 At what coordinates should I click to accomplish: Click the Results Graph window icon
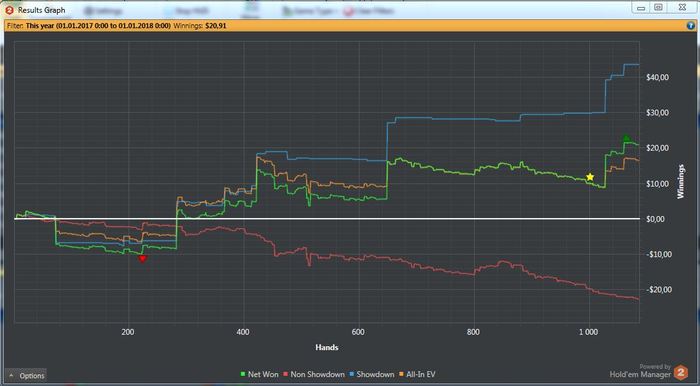tap(9, 10)
